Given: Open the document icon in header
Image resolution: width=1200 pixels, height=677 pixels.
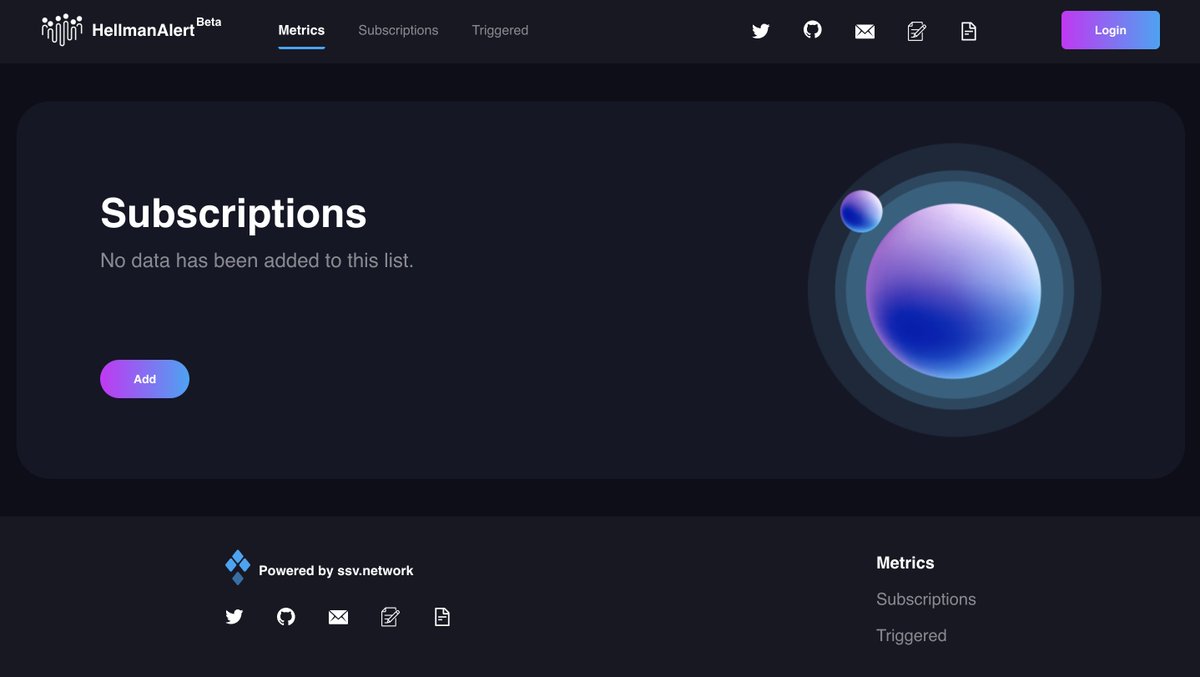Looking at the screenshot, I should click(x=969, y=31).
